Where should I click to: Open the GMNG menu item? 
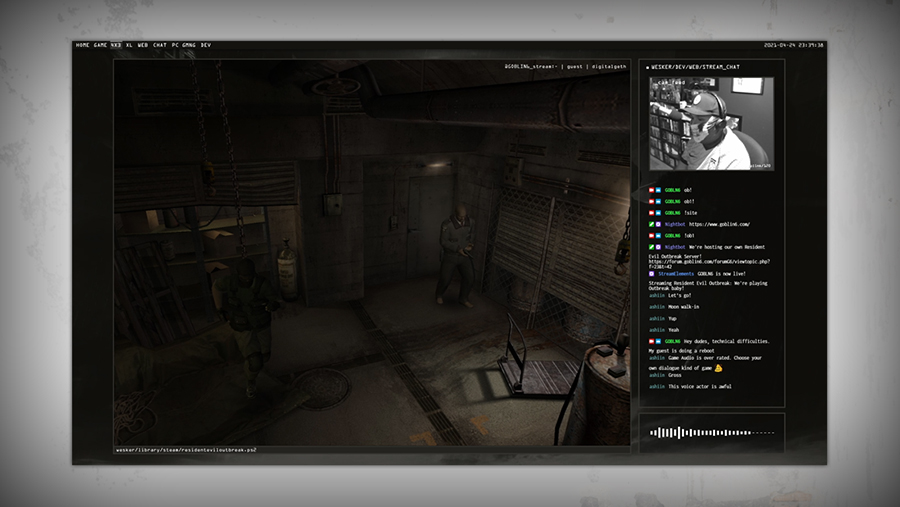pyautogui.click(x=189, y=45)
